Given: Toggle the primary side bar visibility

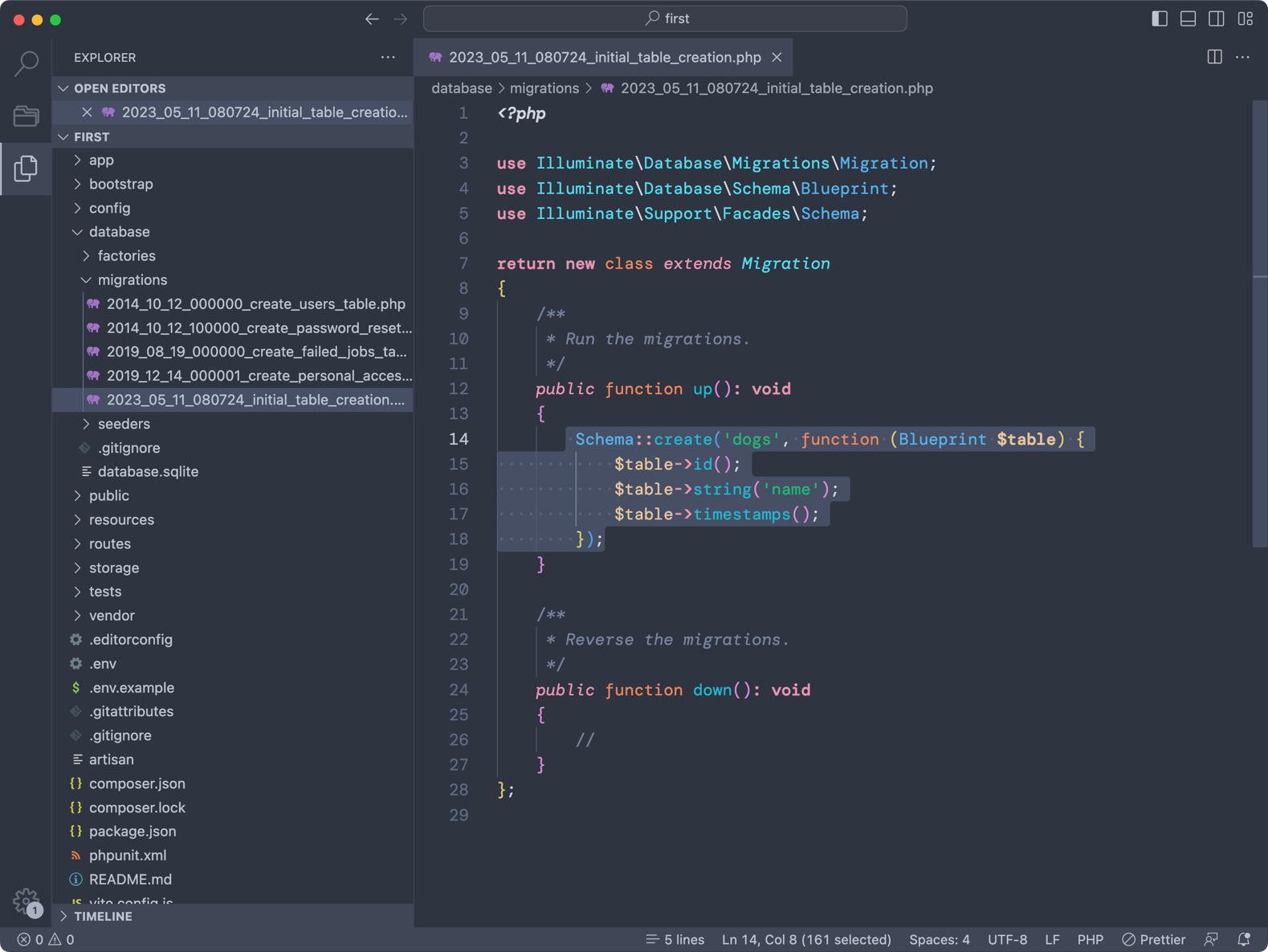Looking at the screenshot, I should pos(1159,18).
